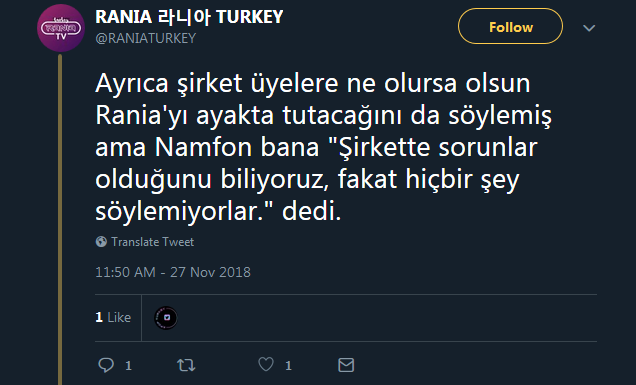Viewport: 636px width, 385px height.
Task: Send tweet via direct message envelope icon
Action: [x=346, y=365]
